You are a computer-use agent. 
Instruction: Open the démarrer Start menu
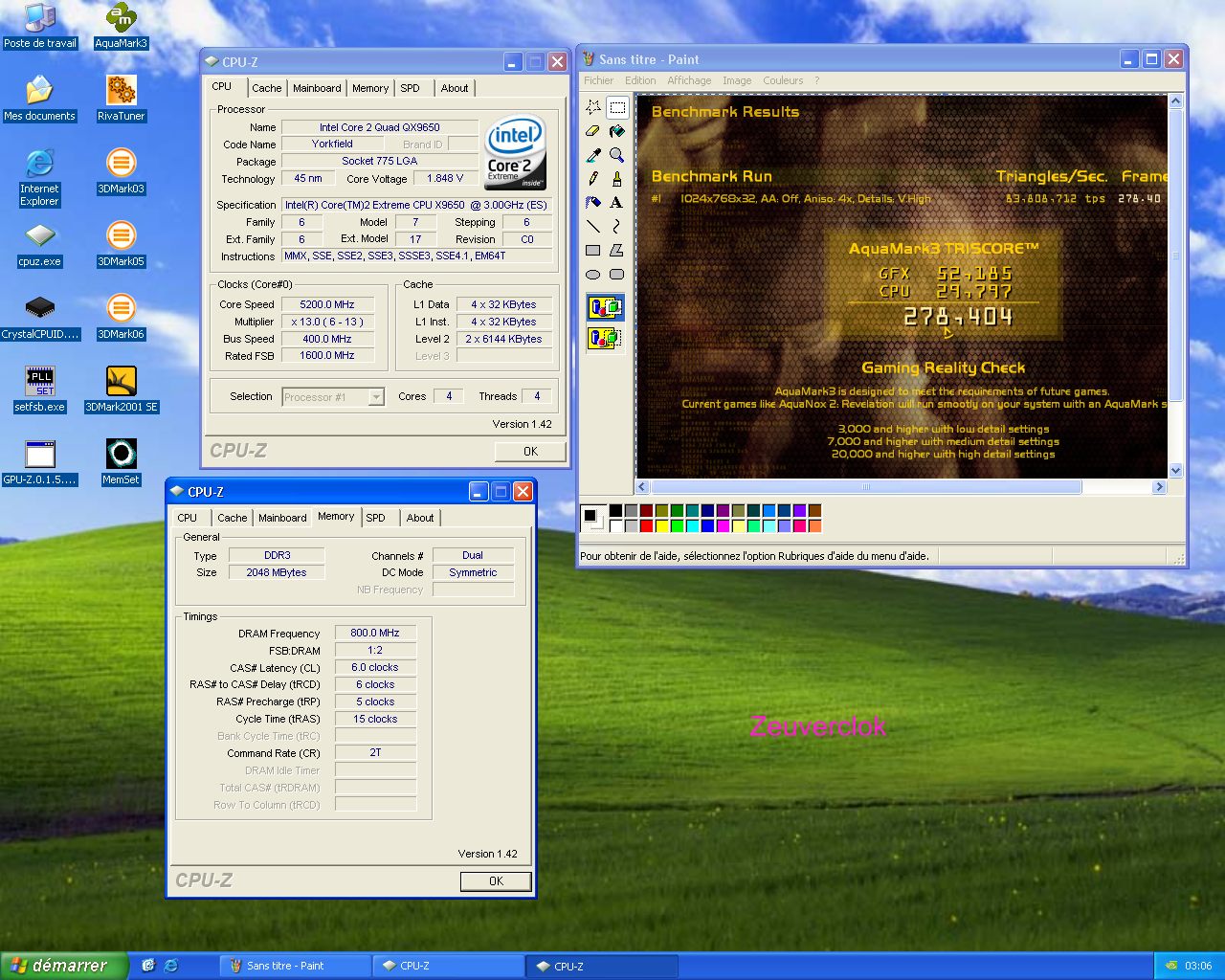[x=63, y=966]
